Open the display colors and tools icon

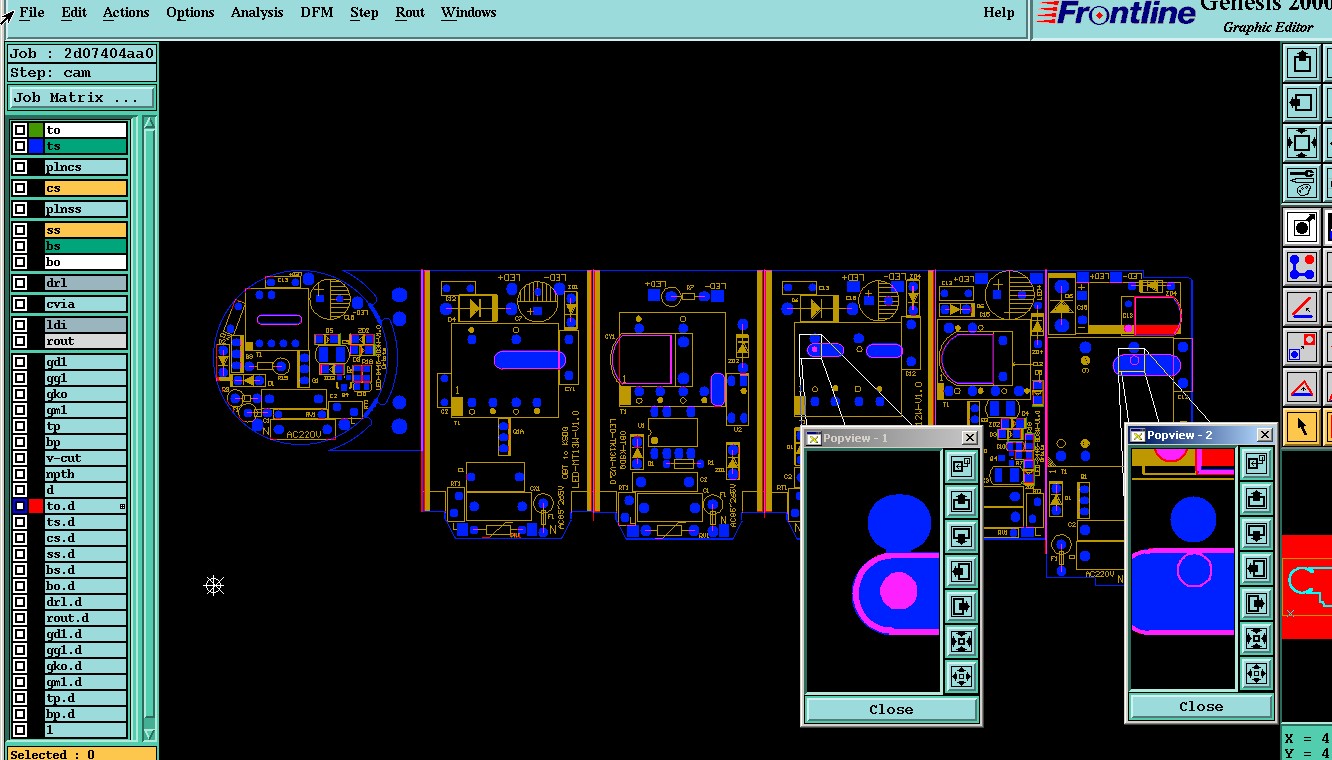1301,182
